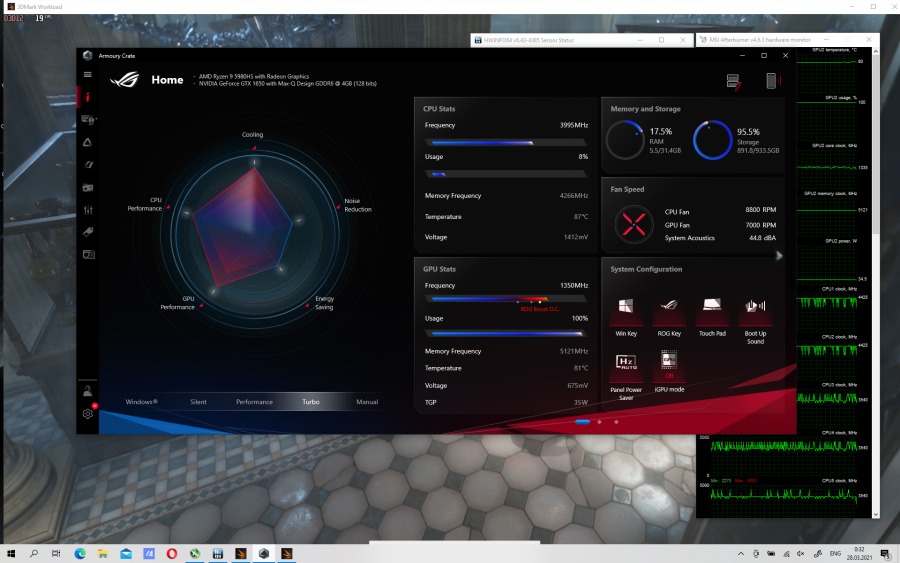The width and height of the screenshot is (900, 563).
Task: Click the GPU Performance radar label
Action: click(177, 302)
